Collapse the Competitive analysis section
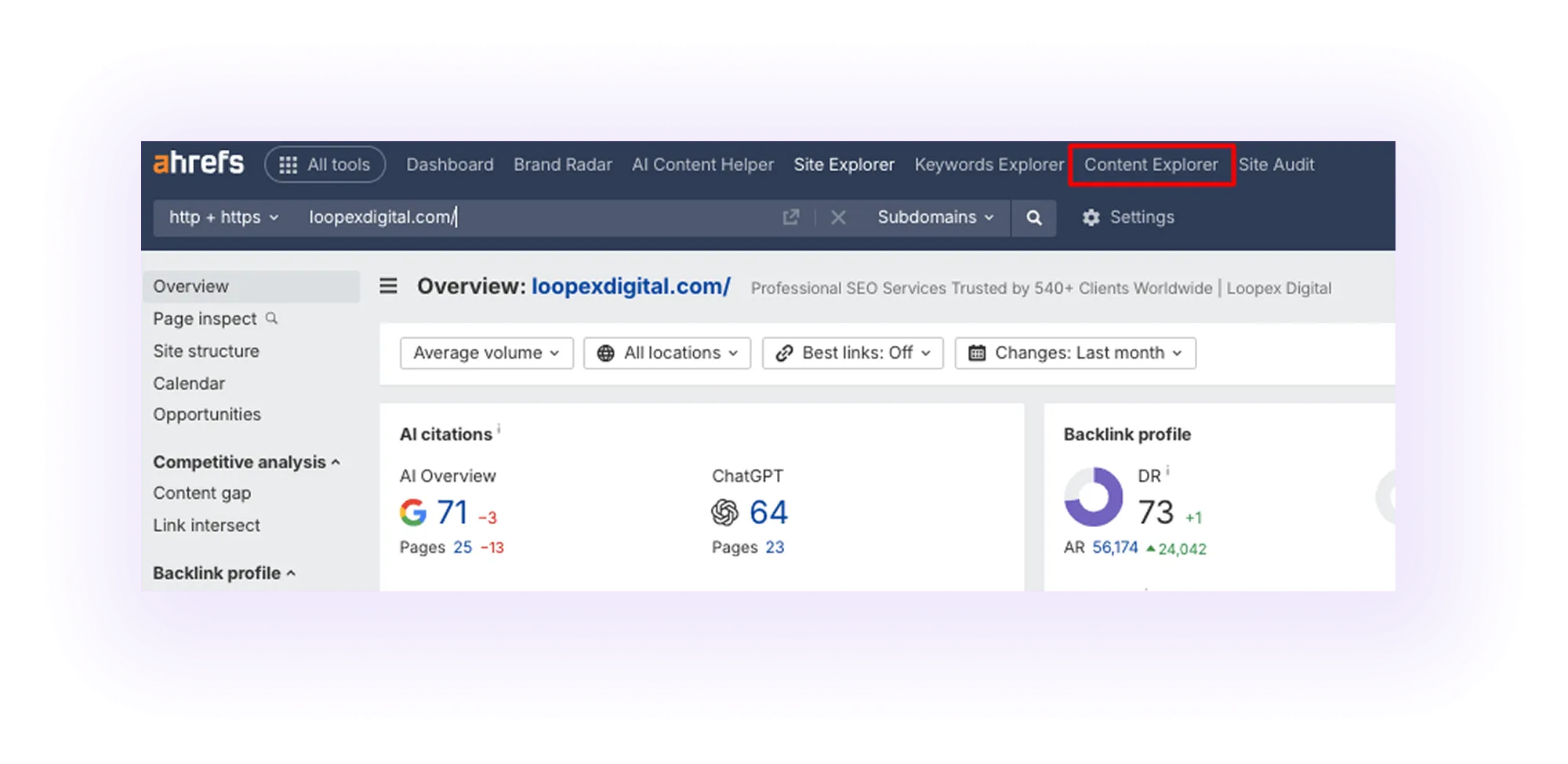The image size is (1568, 764). click(x=336, y=462)
